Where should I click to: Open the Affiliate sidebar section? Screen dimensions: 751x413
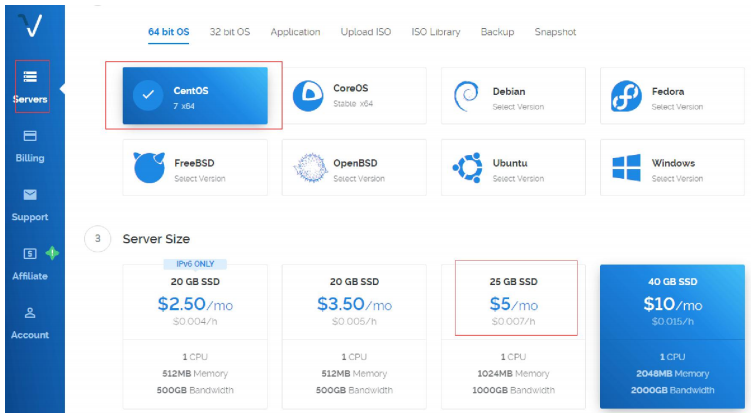pyautogui.click(x=30, y=264)
